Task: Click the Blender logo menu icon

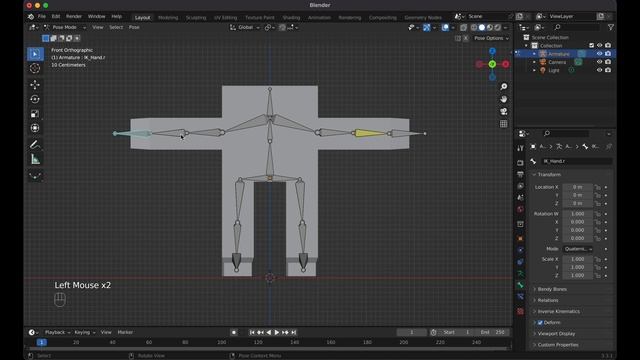Action: tap(31, 17)
